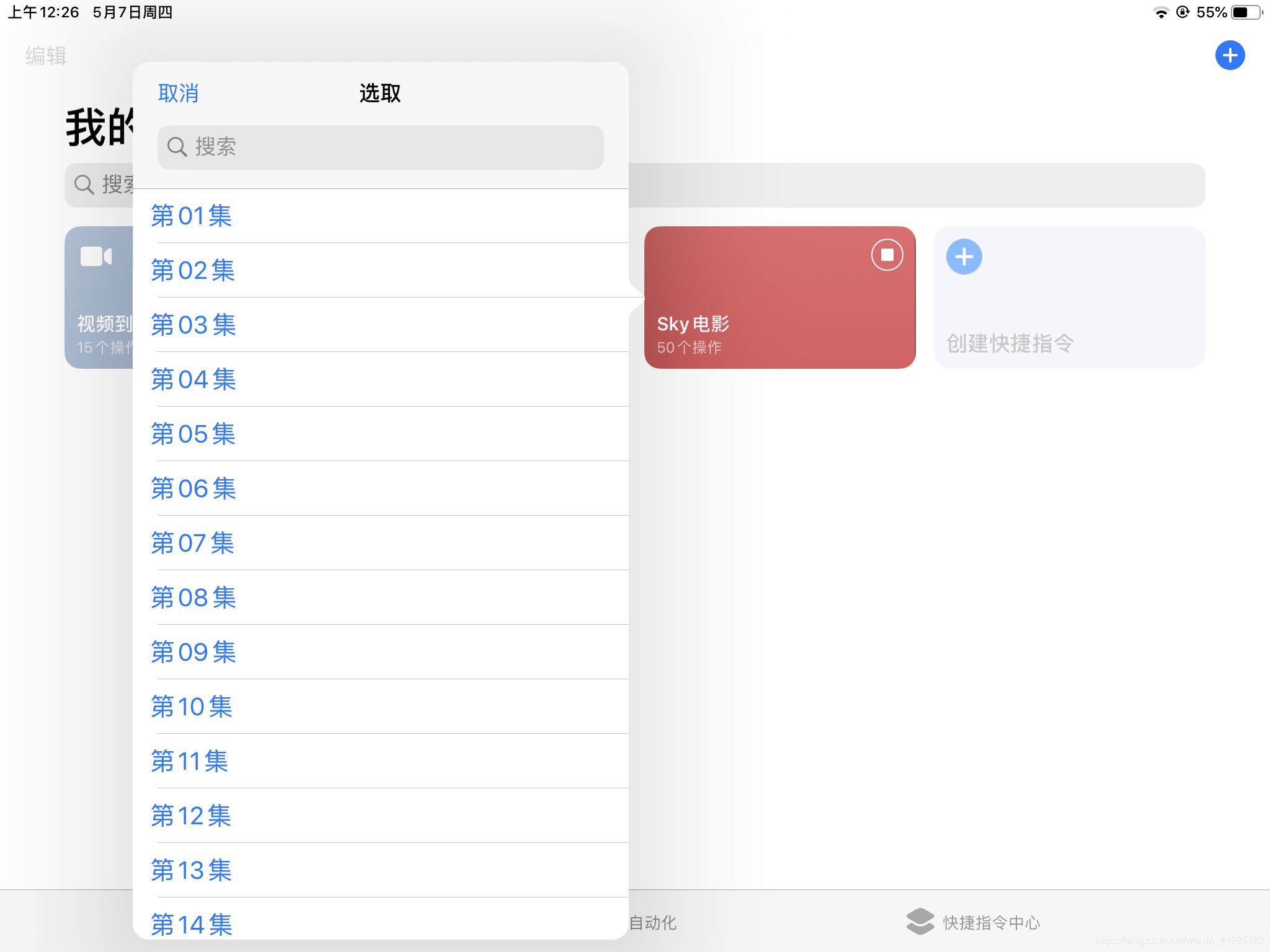Tap the Wi-Fi status icon
1270x952 pixels.
[x=1160, y=12]
